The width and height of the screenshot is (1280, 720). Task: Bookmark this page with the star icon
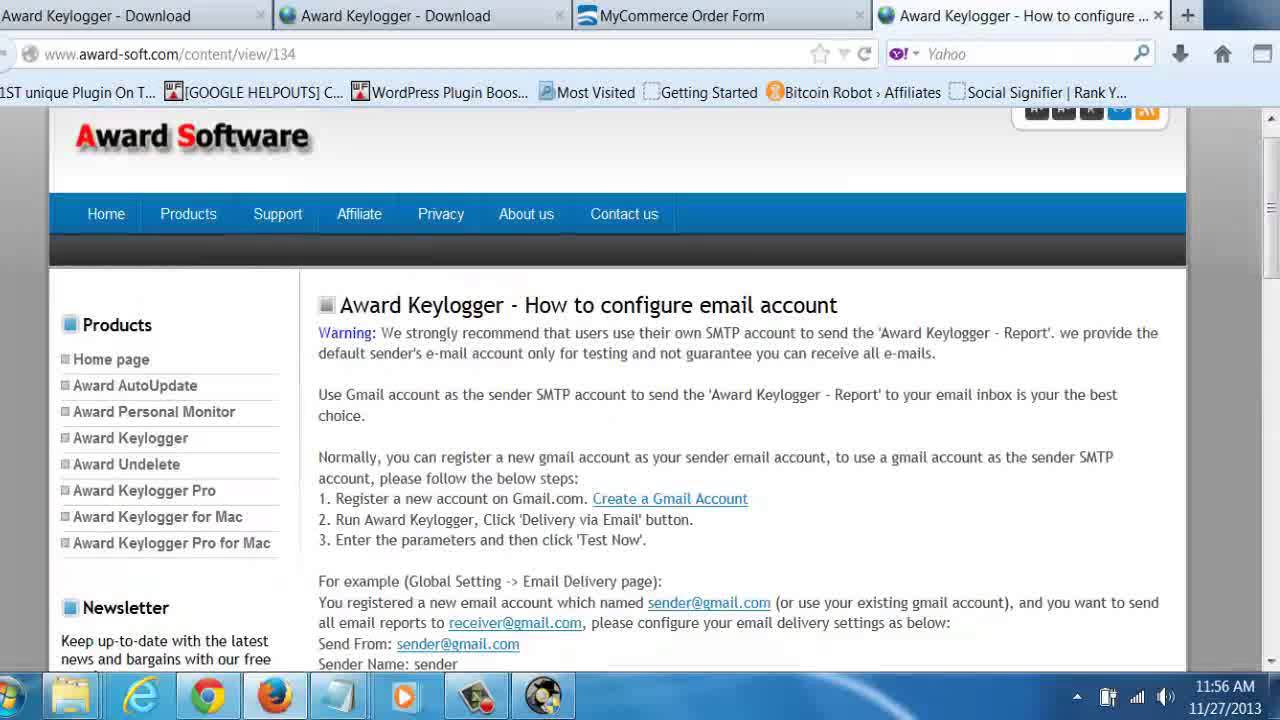[820, 54]
